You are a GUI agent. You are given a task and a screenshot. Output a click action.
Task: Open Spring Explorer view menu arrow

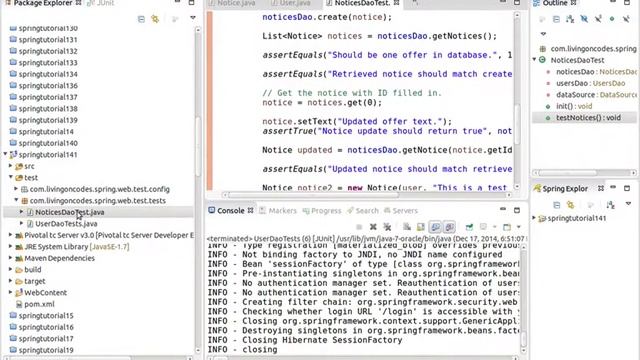coord(628,204)
